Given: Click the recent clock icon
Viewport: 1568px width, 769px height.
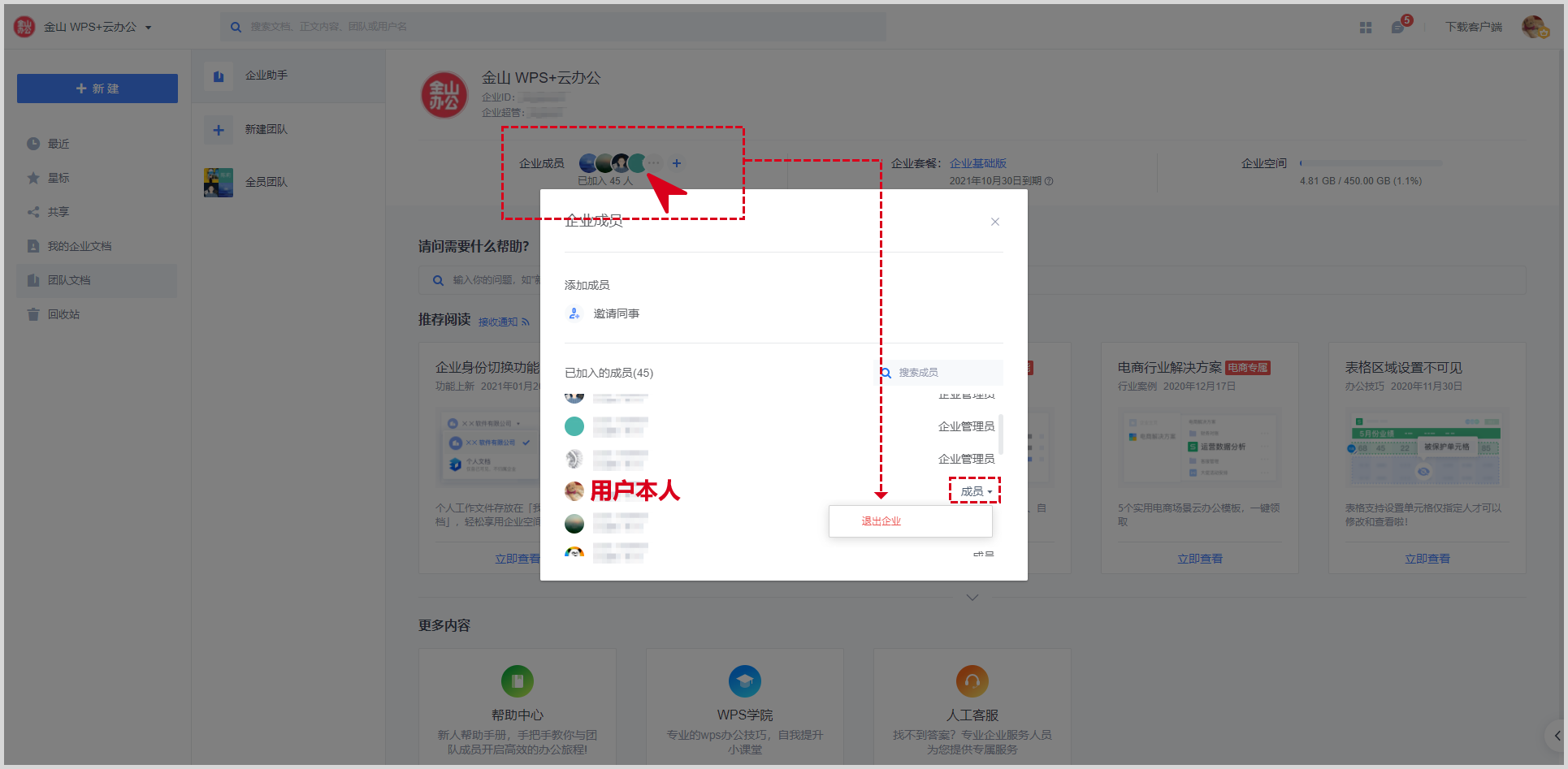Looking at the screenshot, I should point(33,144).
